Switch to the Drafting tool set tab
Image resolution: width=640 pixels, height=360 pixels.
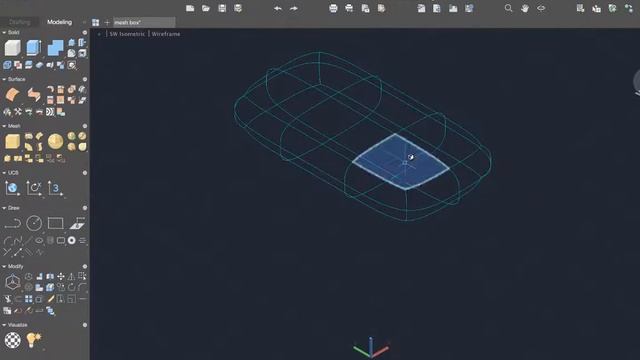(20, 22)
